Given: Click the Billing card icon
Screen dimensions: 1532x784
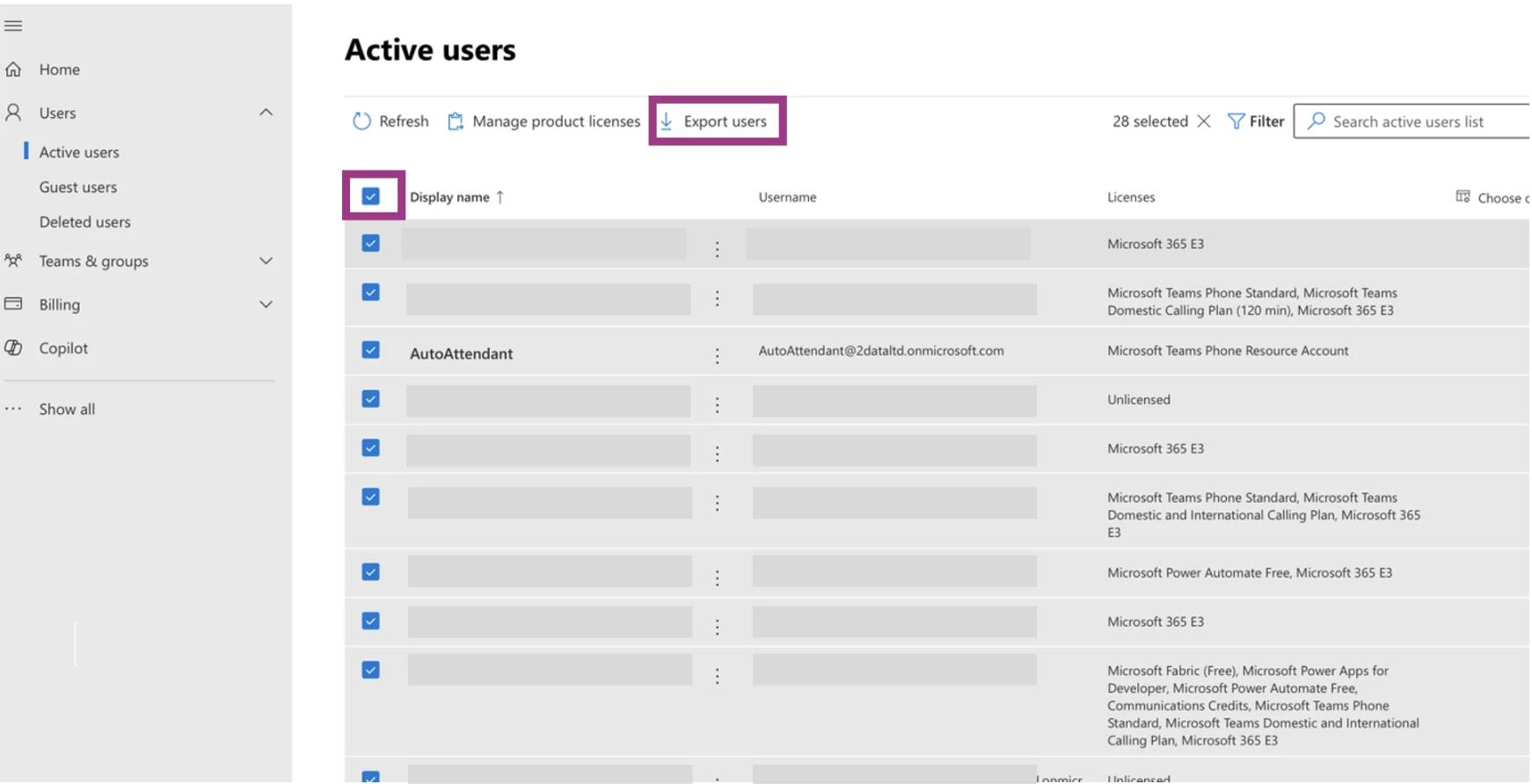Looking at the screenshot, I should click(x=13, y=304).
